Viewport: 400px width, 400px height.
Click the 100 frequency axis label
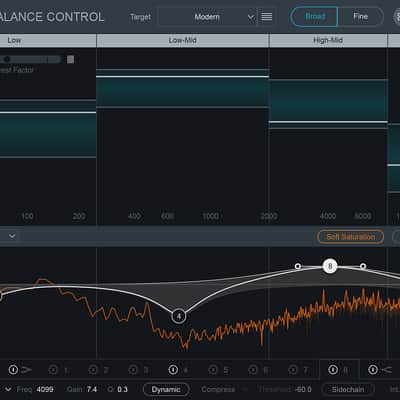tap(27, 216)
